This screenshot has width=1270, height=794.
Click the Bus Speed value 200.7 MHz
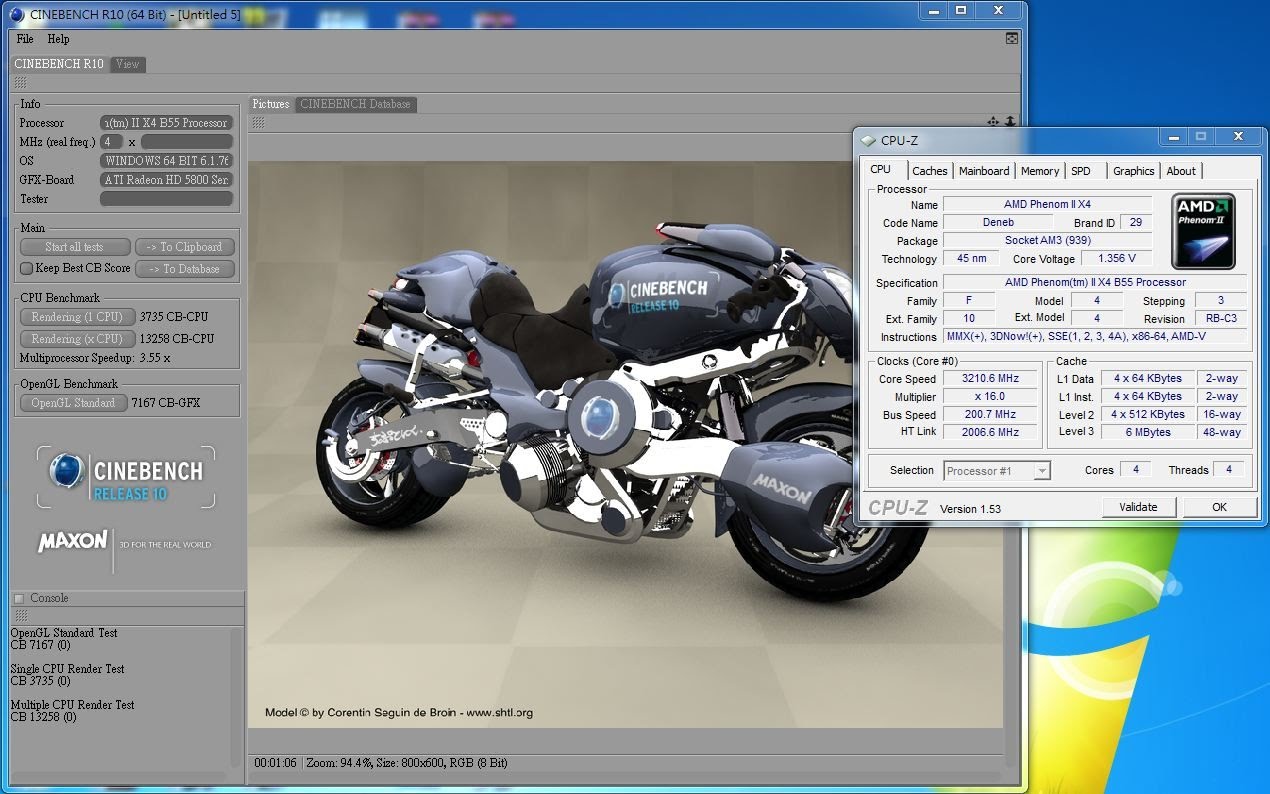(991, 415)
